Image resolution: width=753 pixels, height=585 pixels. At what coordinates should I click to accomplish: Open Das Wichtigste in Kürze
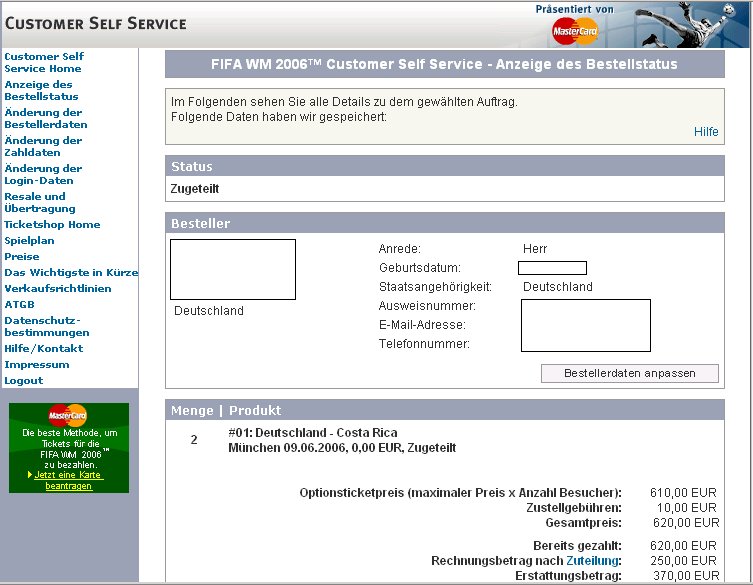pos(71,273)
